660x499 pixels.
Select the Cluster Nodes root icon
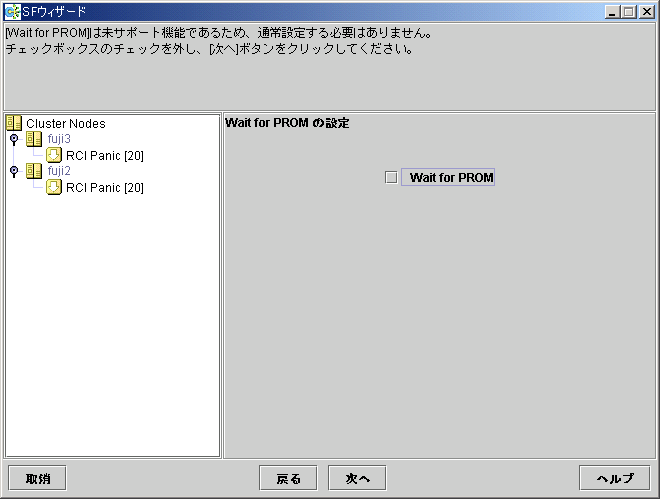[x=14, y=123]
